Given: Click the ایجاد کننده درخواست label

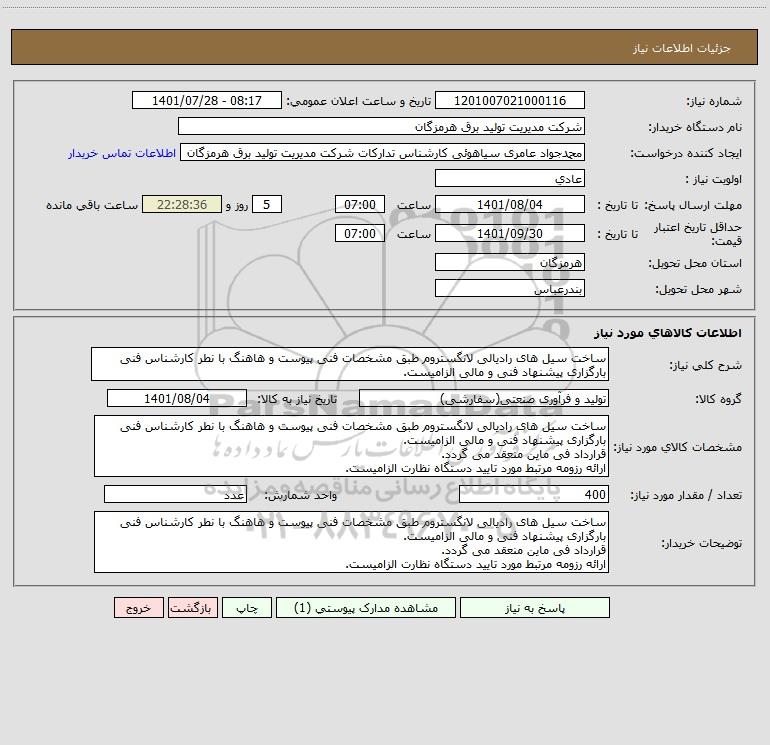Looking at the screenshot, I should 686,153.
